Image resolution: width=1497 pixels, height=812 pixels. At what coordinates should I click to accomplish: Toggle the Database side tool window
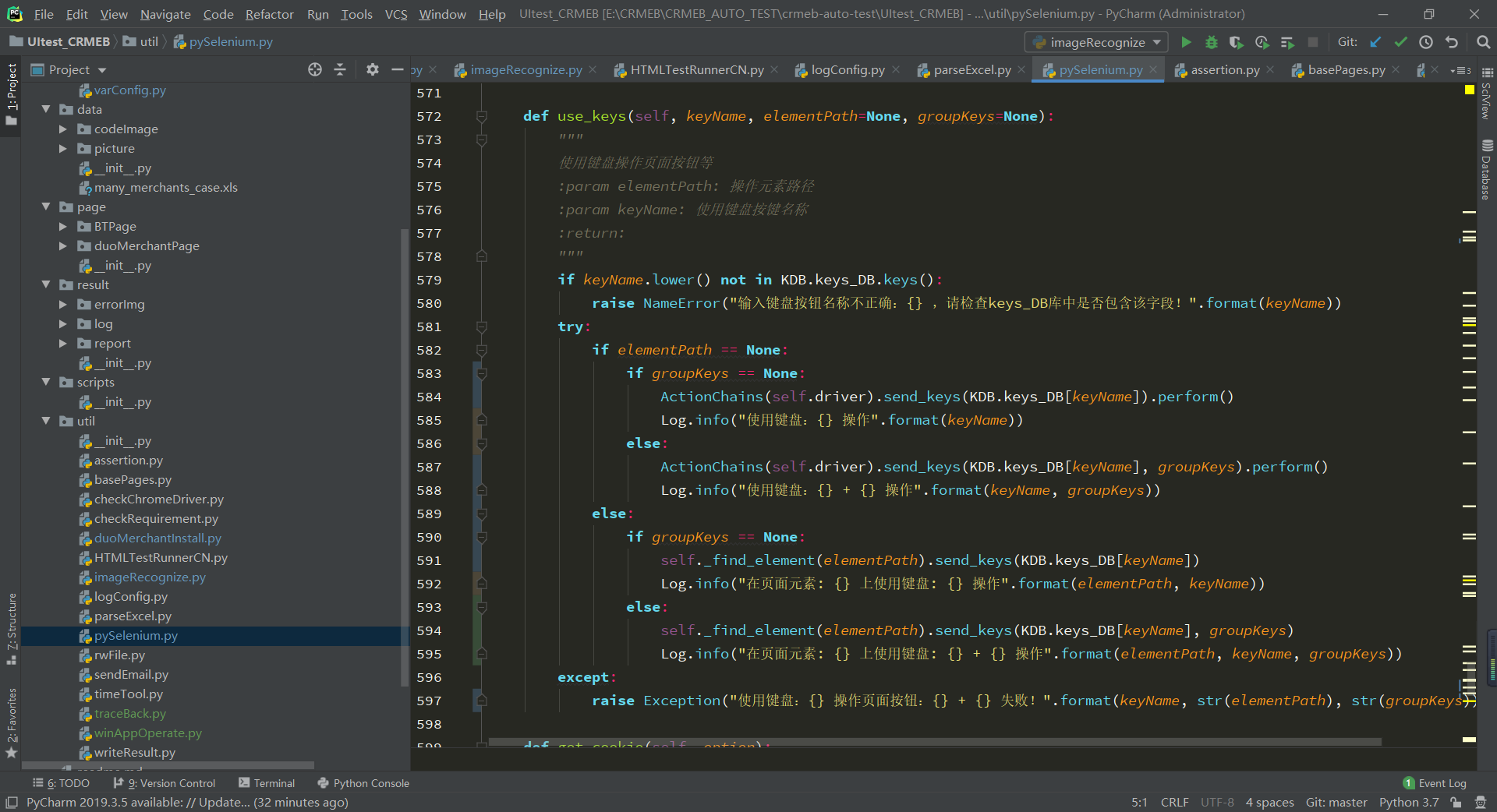pyautogui.click(x=1487, y=169)
